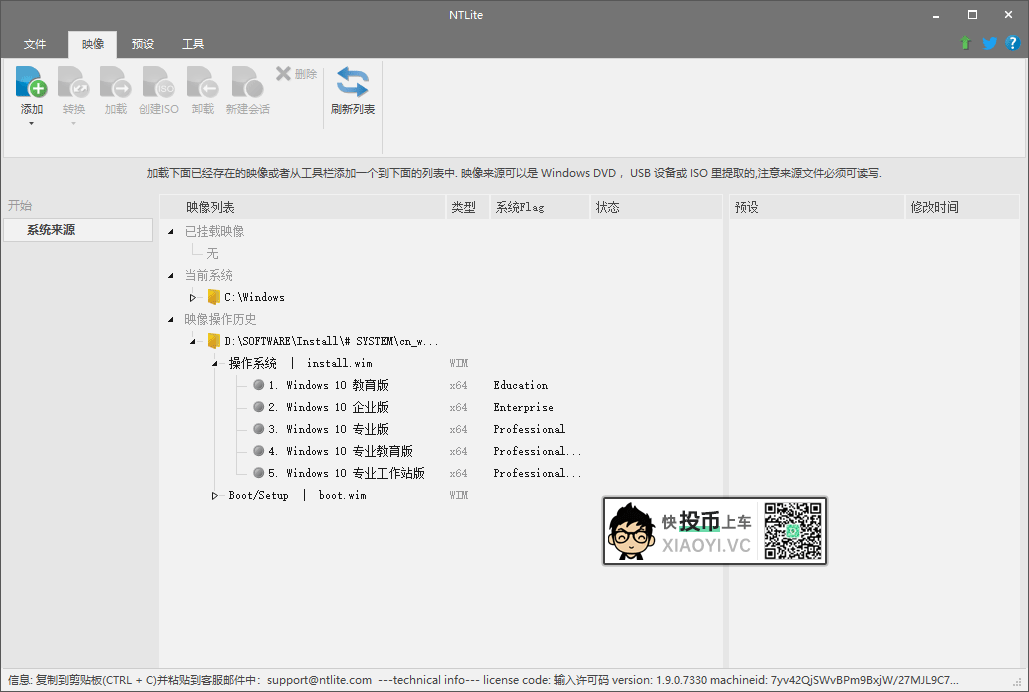Click the gray dot for Windows 10 教育版

click(x=259, y=385)
